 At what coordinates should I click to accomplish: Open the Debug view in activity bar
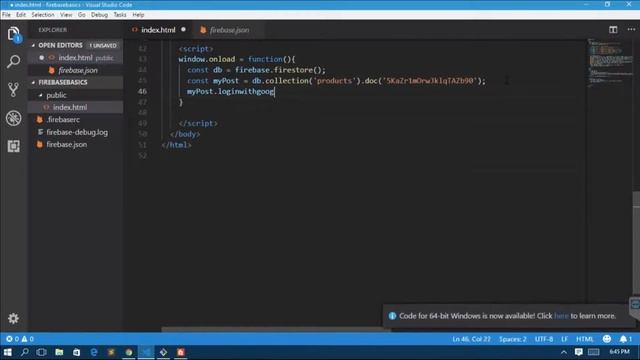click(x=13, y=118)
